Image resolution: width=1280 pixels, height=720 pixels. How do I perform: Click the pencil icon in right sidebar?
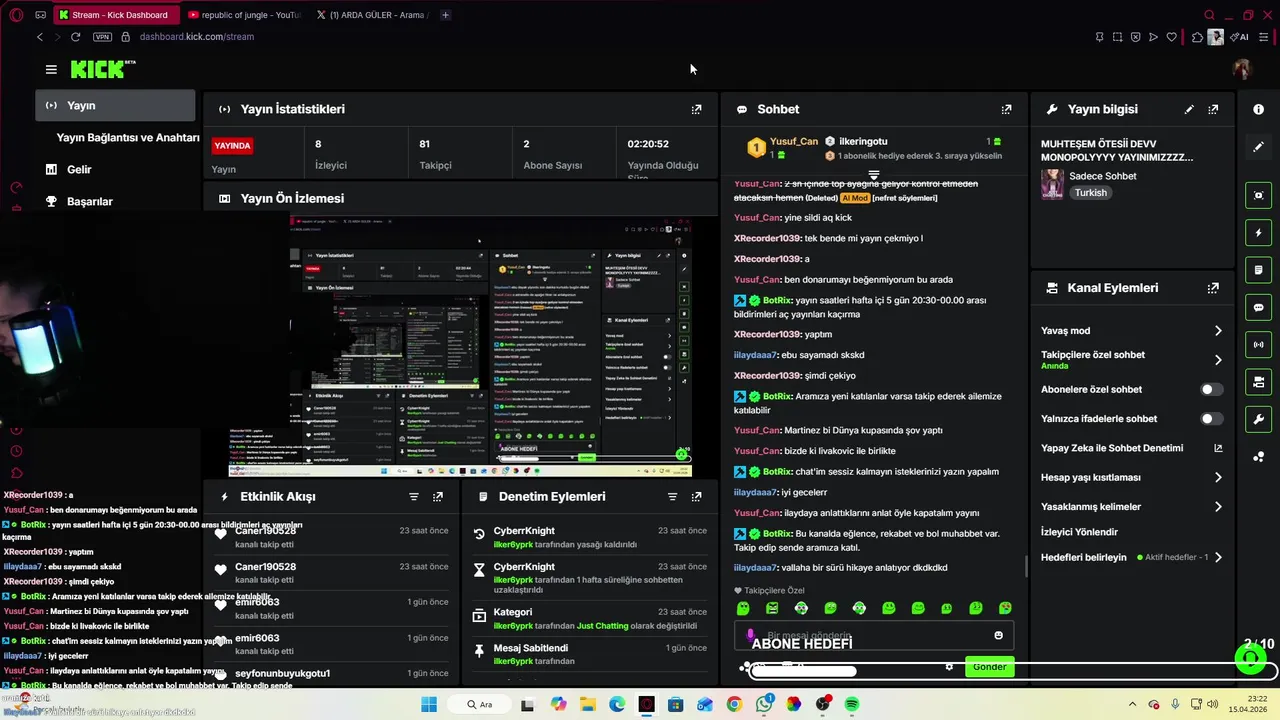[x=1258, y=146]
